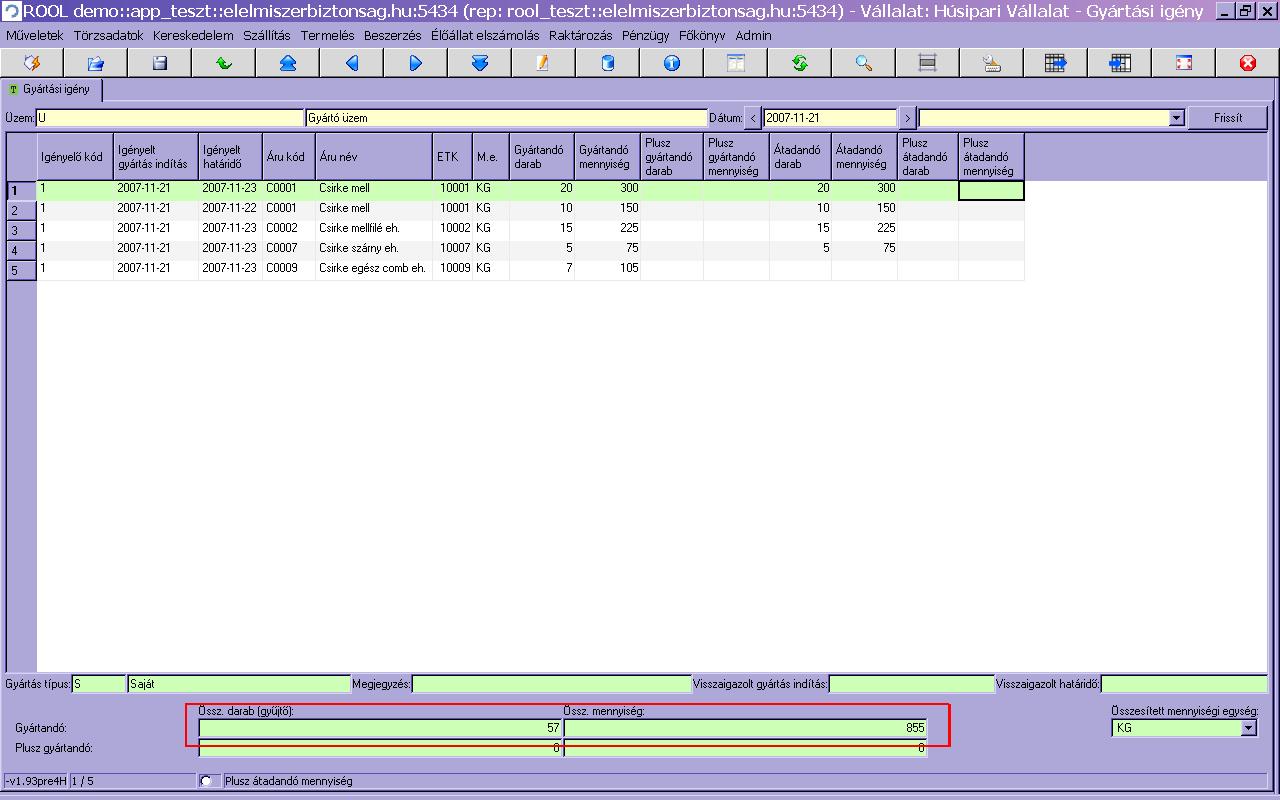Go to previous record with left arrow
1280x800 pixels.
[x=352, y=63]
